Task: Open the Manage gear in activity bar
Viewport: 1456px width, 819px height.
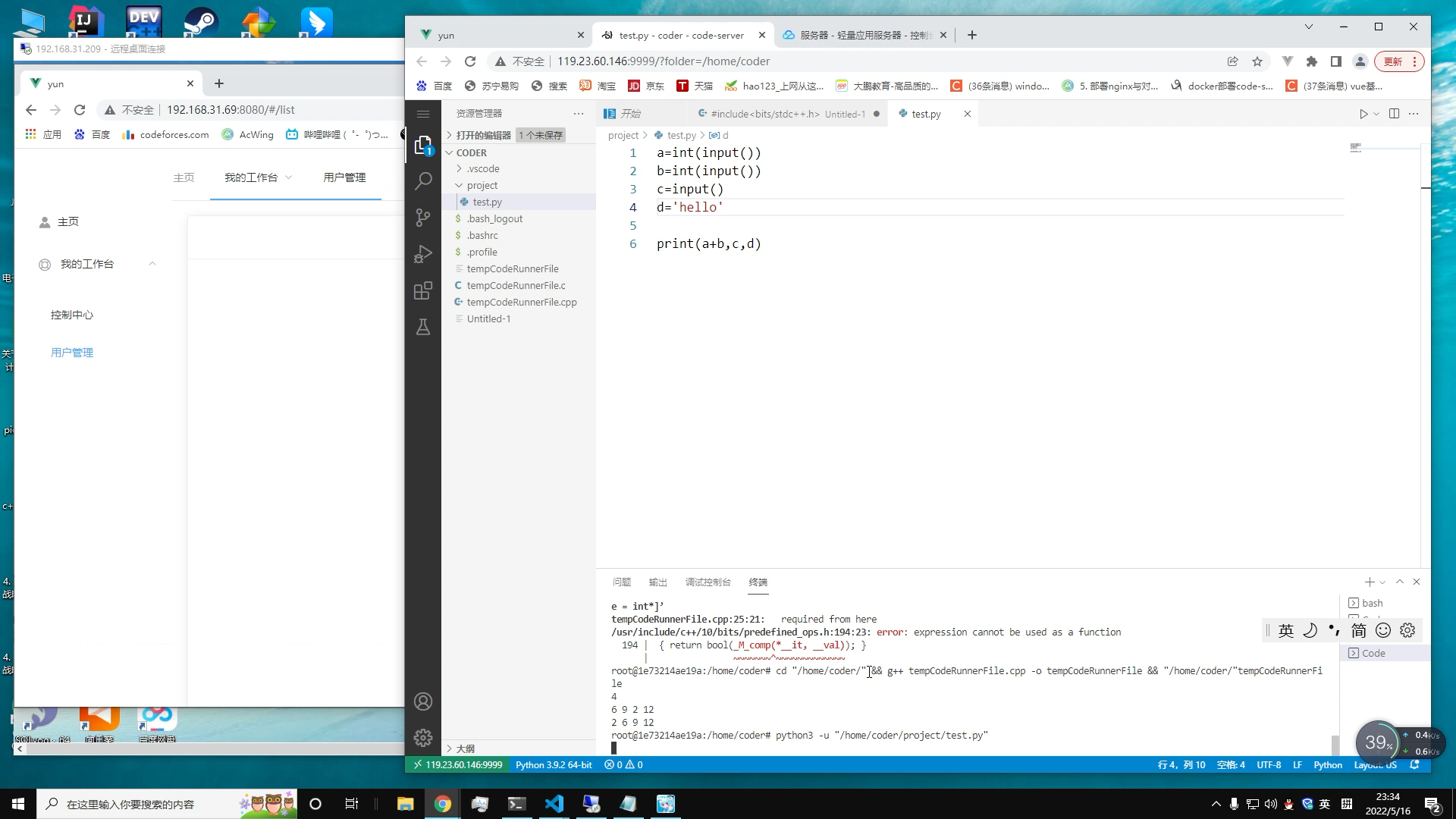Action: point(423,737)
